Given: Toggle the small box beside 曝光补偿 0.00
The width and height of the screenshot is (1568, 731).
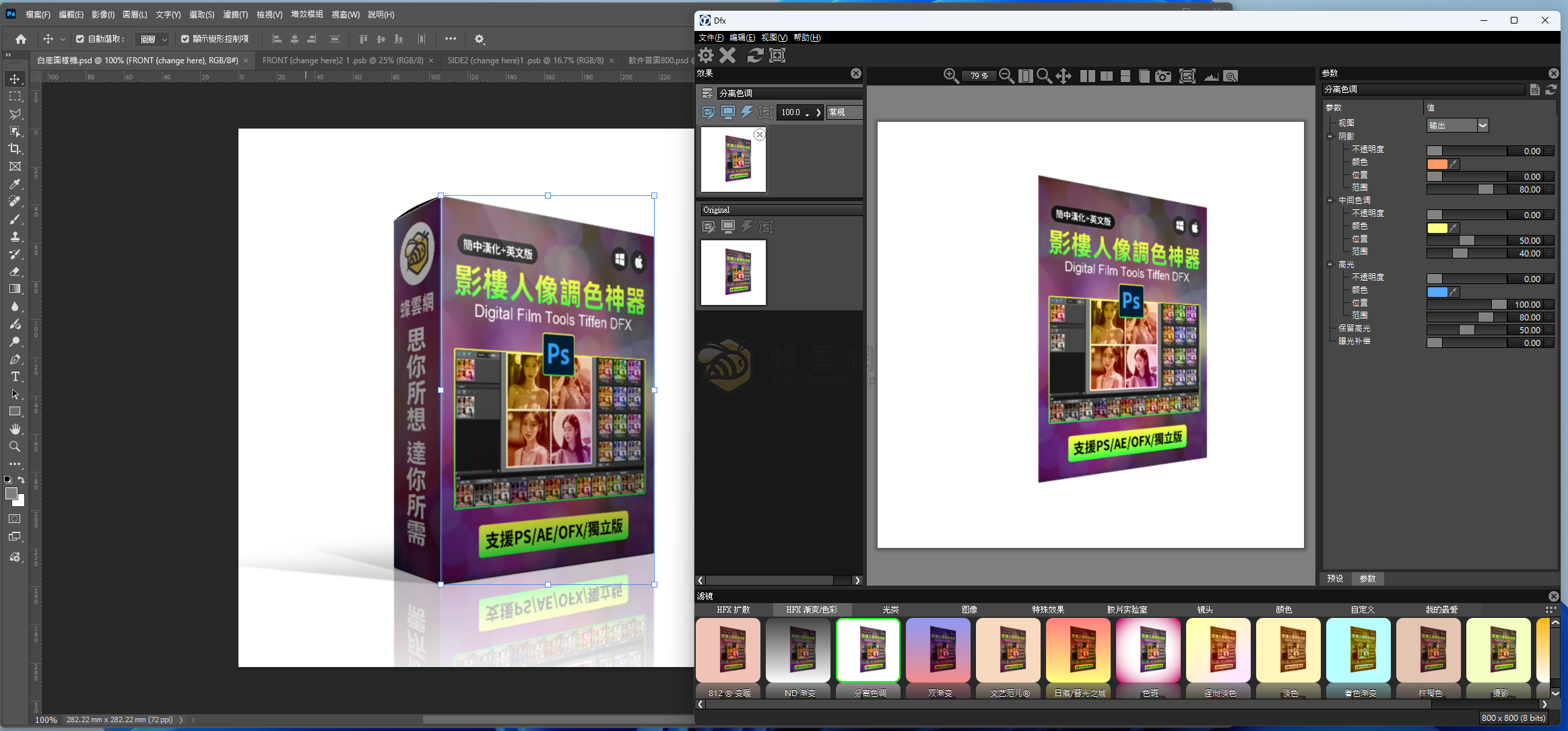Looking at the screenshot, I should (x=1549, y=343).
